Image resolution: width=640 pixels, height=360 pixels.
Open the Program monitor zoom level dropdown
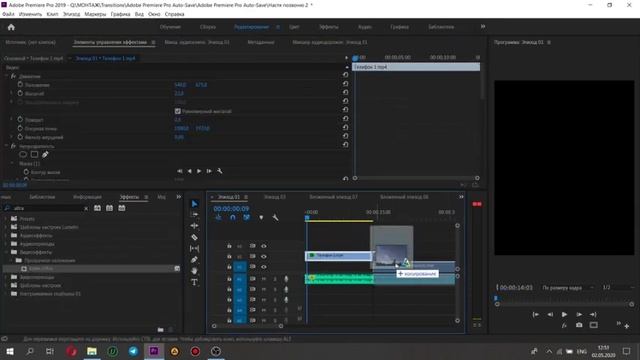pos(568,288)
